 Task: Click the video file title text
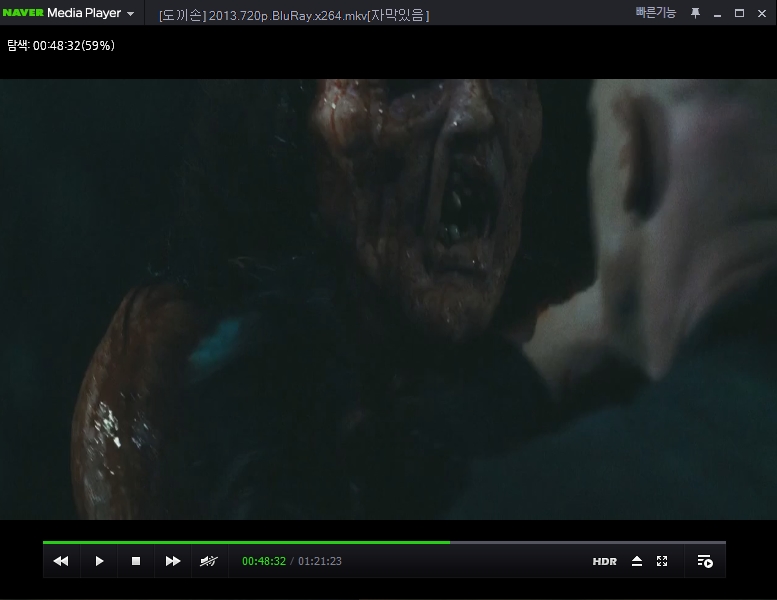294,16
